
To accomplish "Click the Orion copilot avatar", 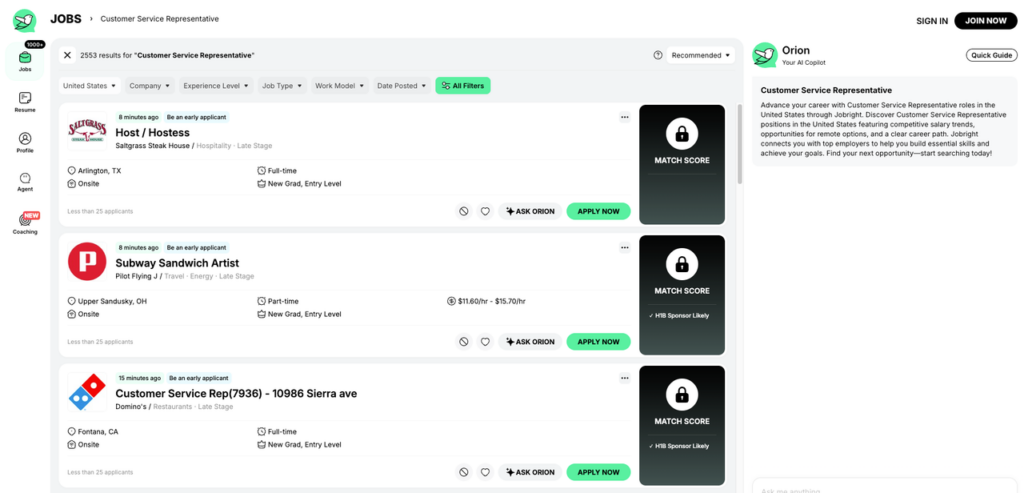I will [x=765, y=55].
